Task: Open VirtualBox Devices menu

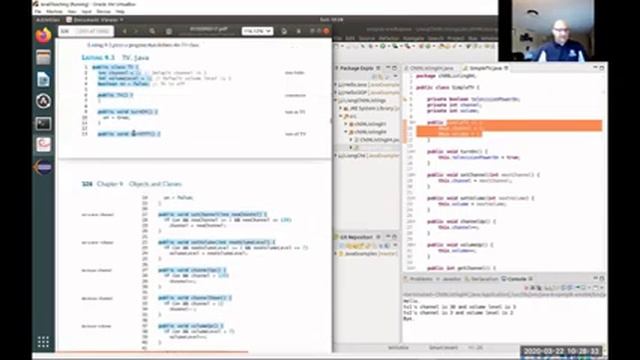Action: [x=103, y=11]
